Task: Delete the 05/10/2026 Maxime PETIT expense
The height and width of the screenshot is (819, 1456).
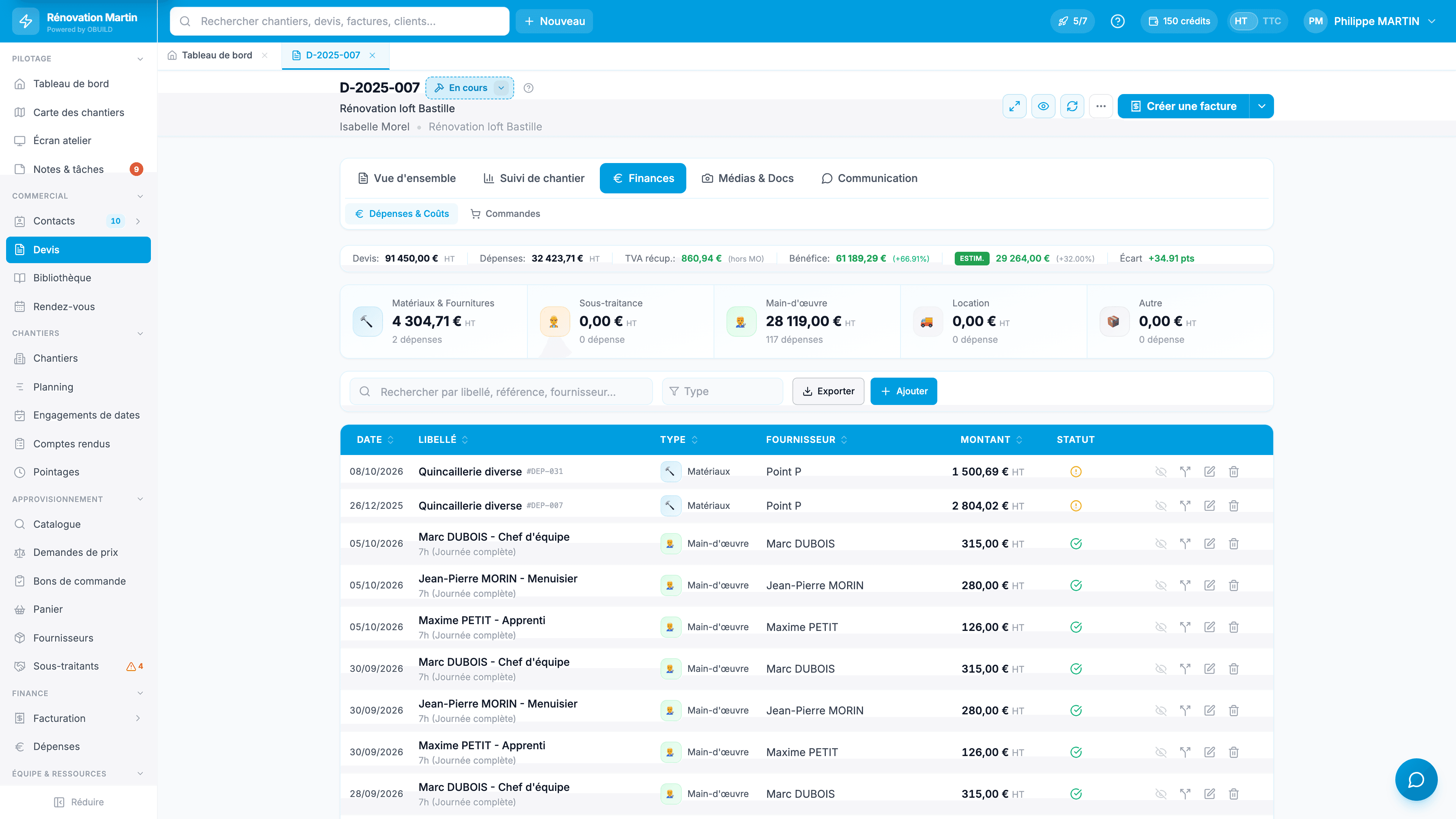Action: pyautogui.click(x=1234, y=627)
